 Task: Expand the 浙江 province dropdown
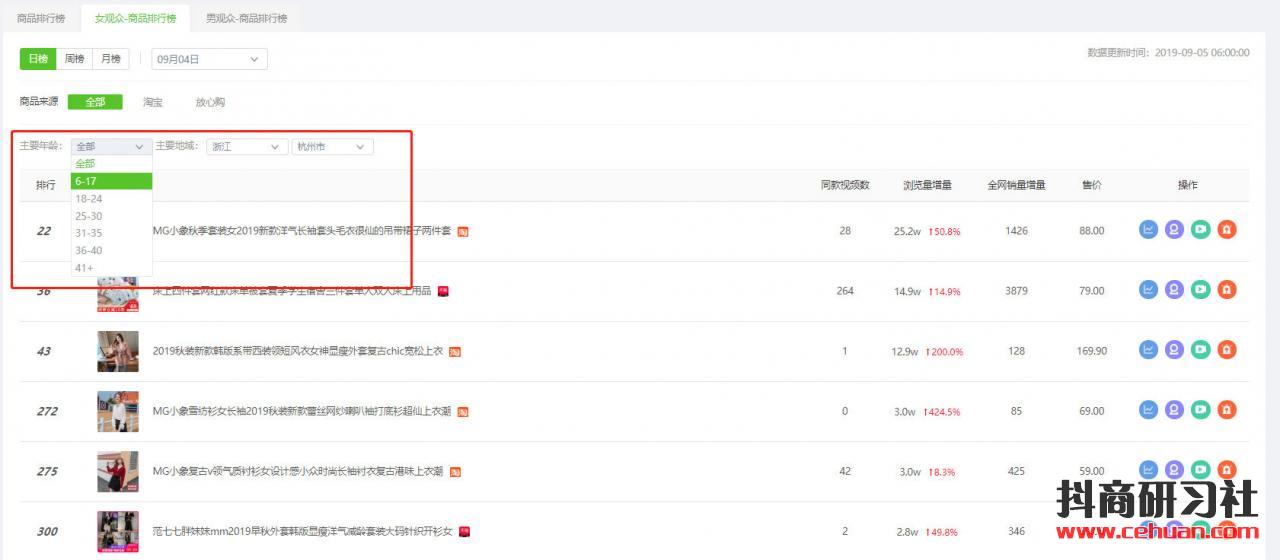[247, 147]
